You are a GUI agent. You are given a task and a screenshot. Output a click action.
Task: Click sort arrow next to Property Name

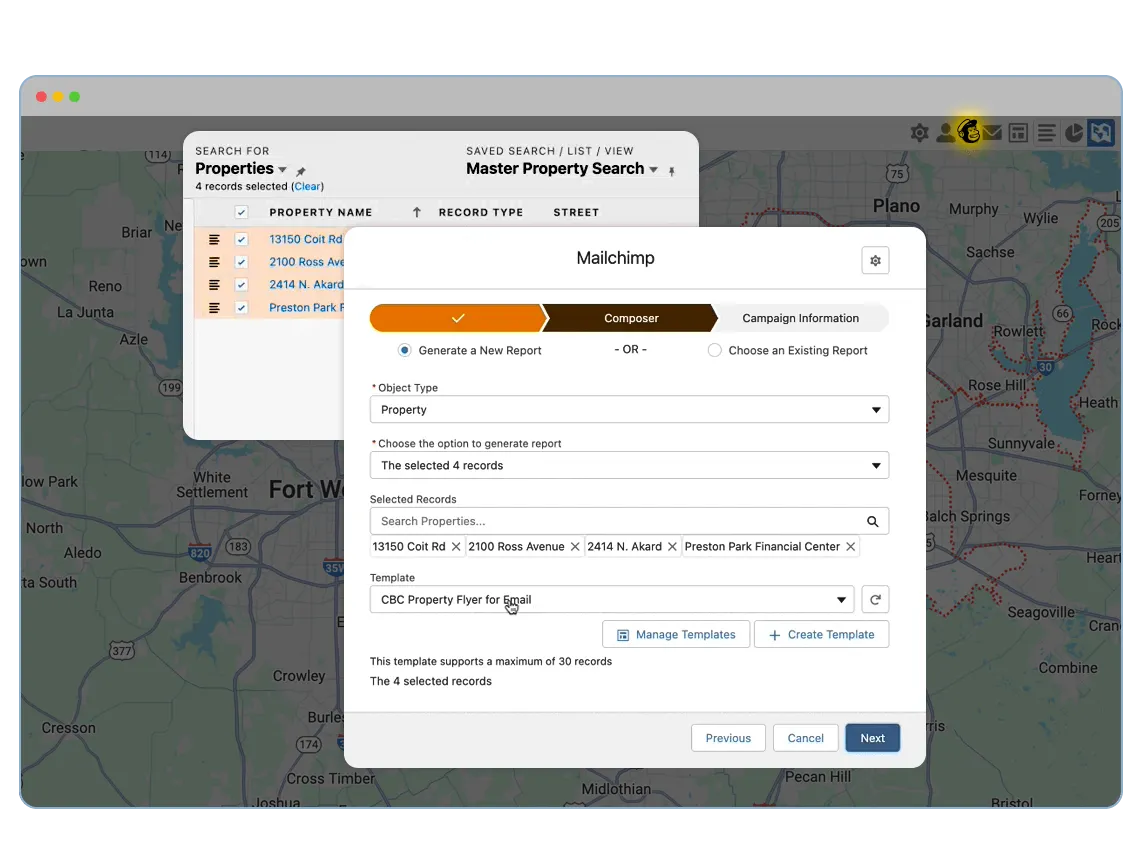(x=417, y=212)
